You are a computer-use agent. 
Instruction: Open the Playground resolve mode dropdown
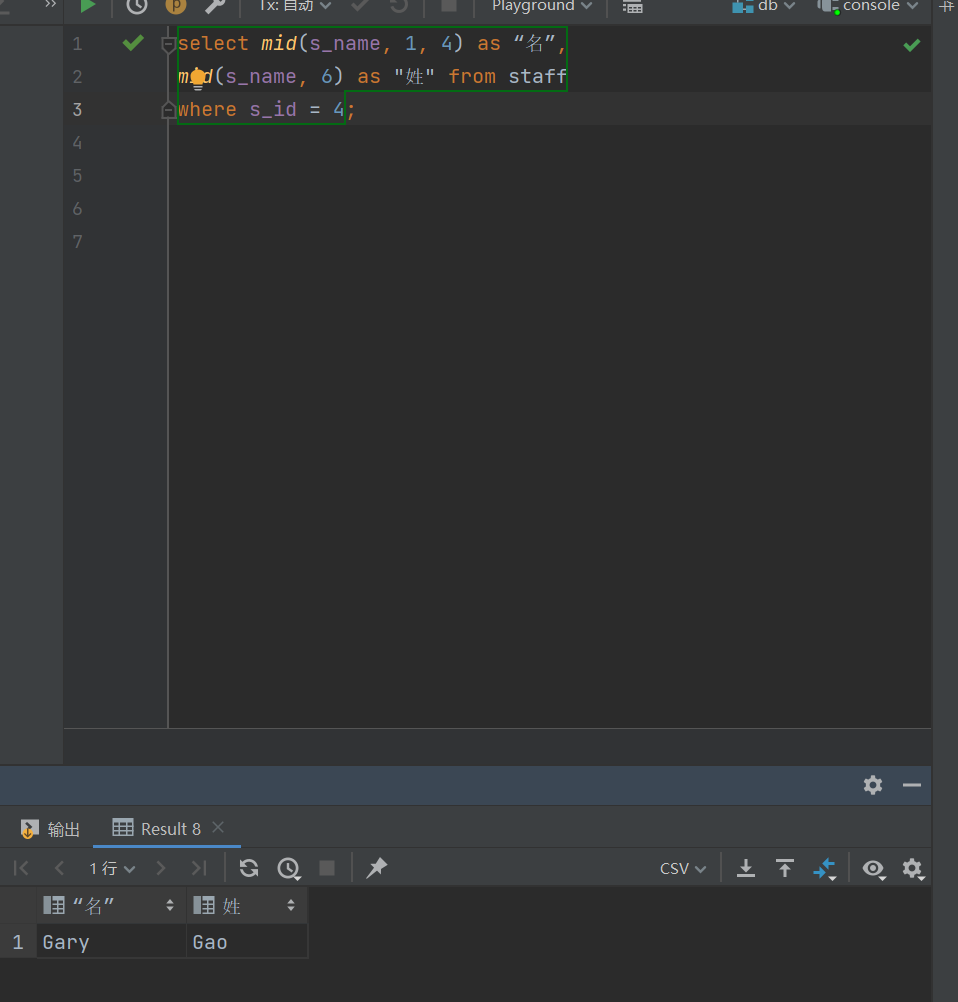(542, 6)
